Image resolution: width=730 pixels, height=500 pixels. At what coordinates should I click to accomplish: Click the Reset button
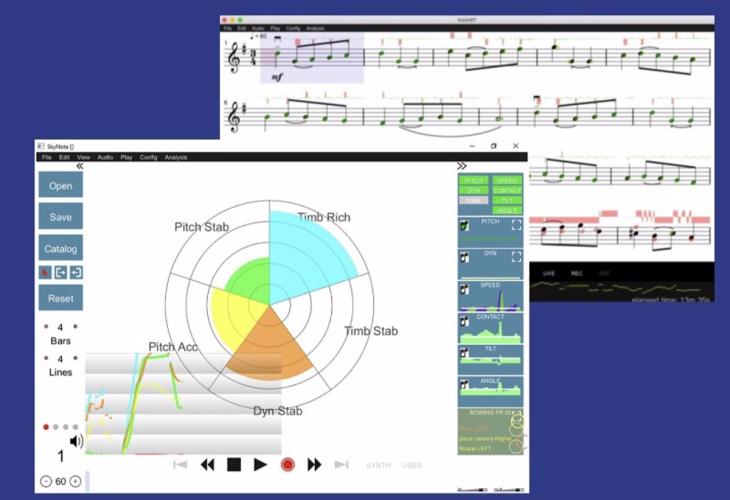pyautogui.click(x=61, y=298)
